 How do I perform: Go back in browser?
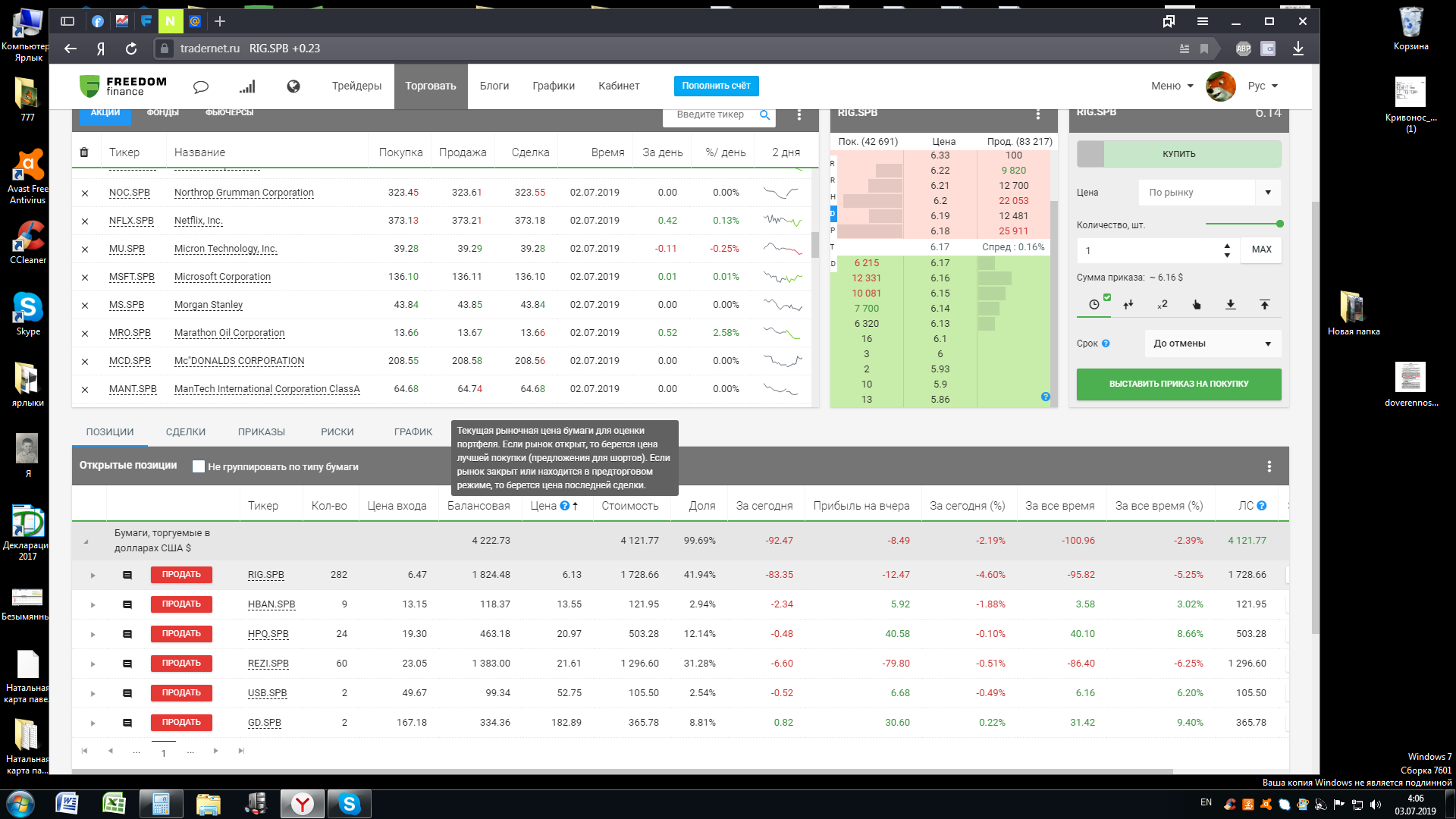point(71,49)
